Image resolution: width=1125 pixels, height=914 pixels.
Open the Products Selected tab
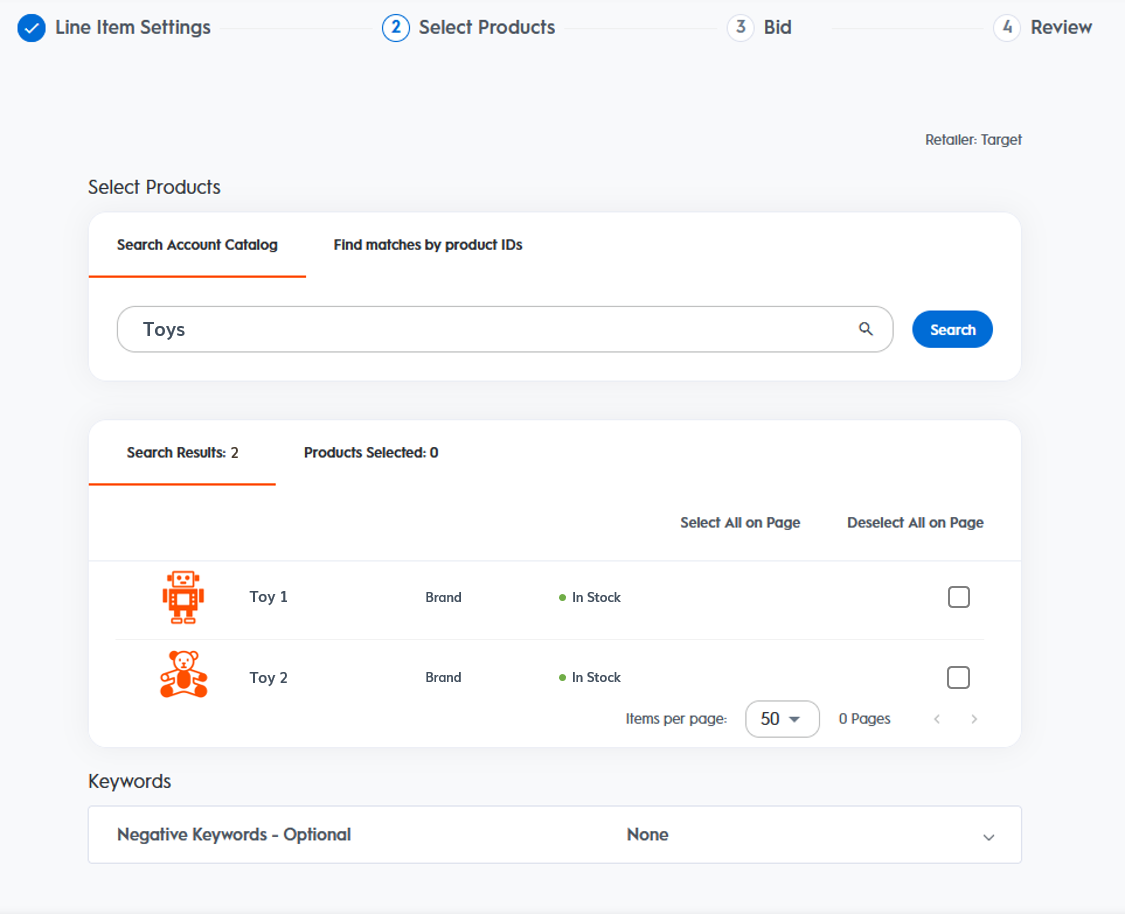(371, 453)
